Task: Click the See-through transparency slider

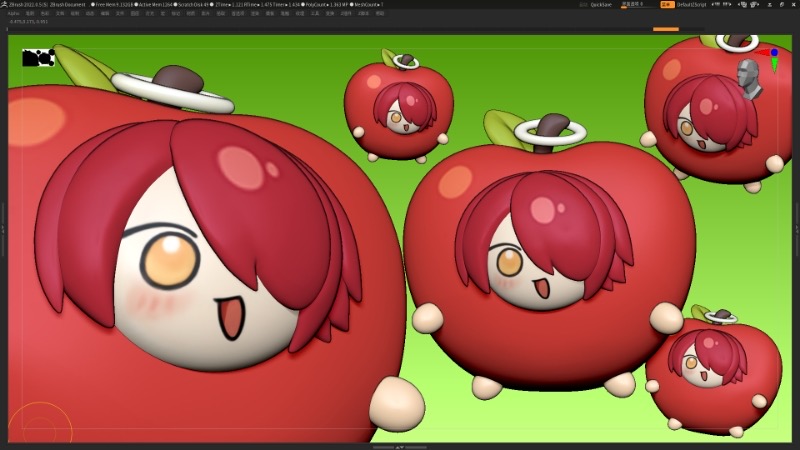Action: [x=639, y=5]
